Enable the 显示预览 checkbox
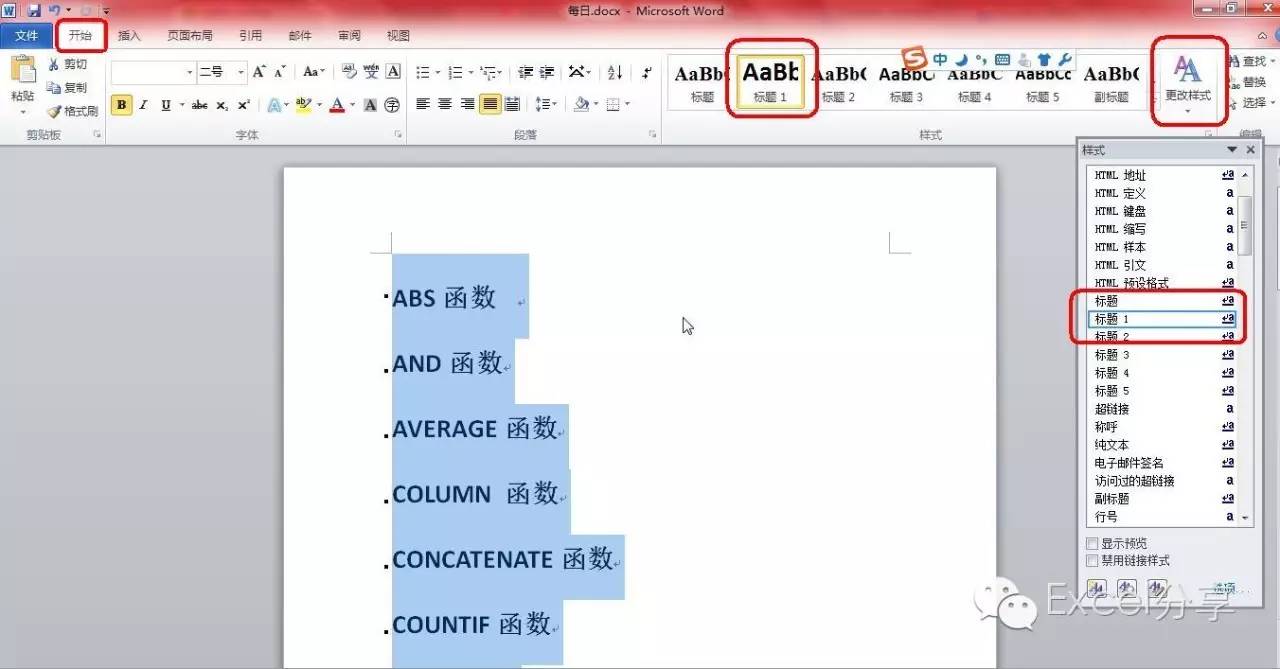The image size is (1280, 669). point(1093,543)
